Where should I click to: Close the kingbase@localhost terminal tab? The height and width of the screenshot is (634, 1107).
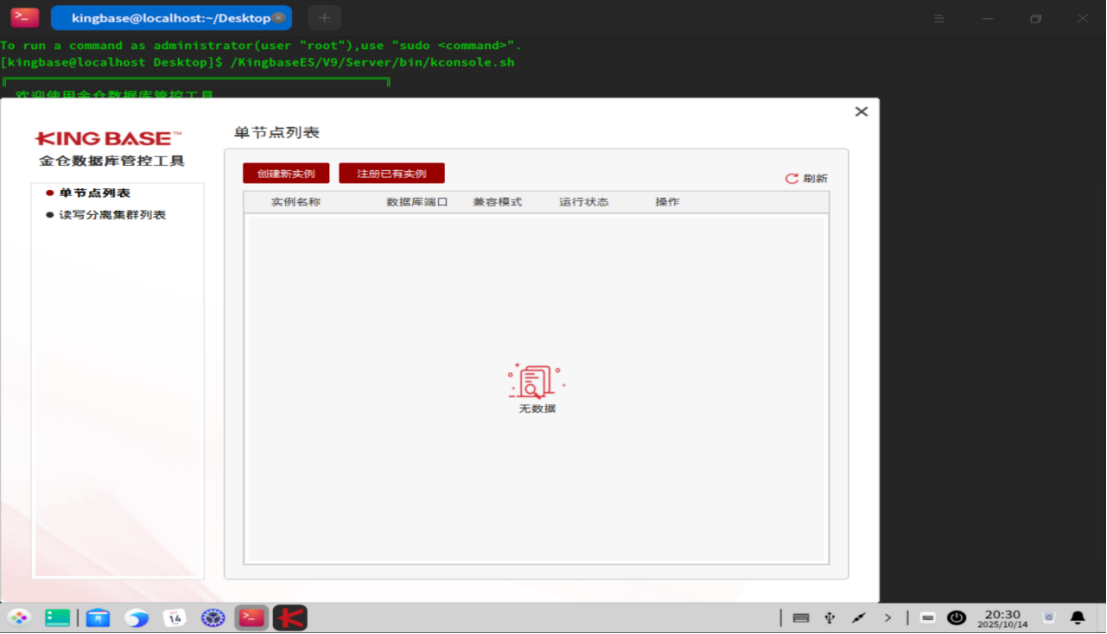point(279,18)
